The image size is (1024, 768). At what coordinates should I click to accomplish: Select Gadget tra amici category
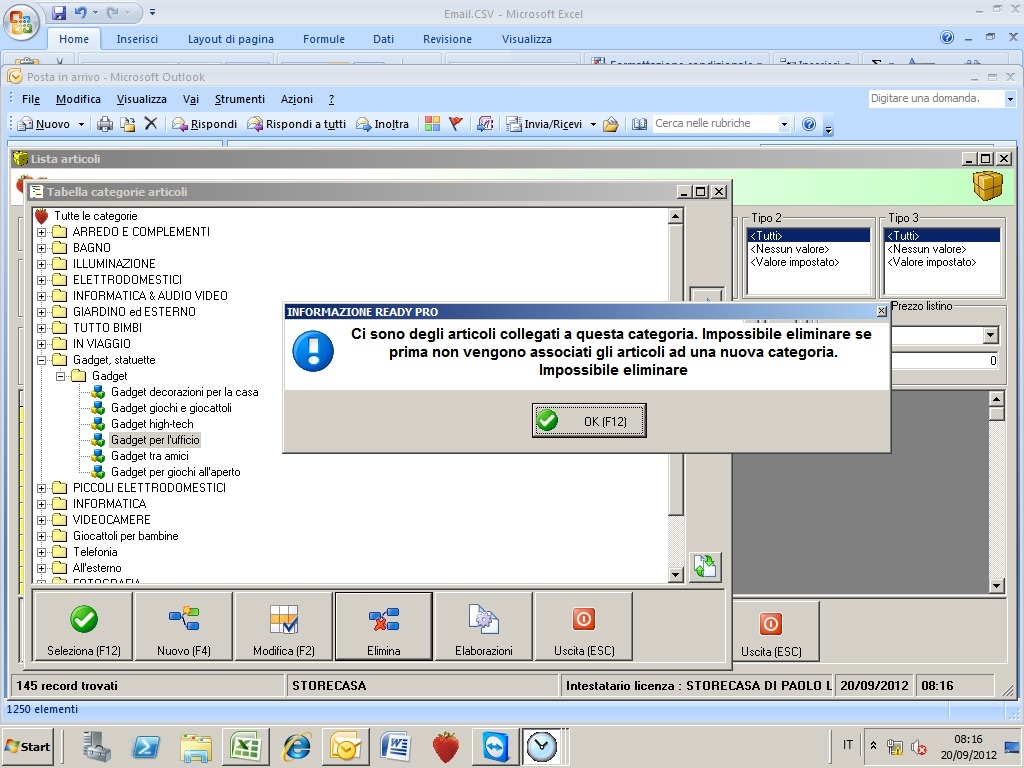tap(150, 456)
